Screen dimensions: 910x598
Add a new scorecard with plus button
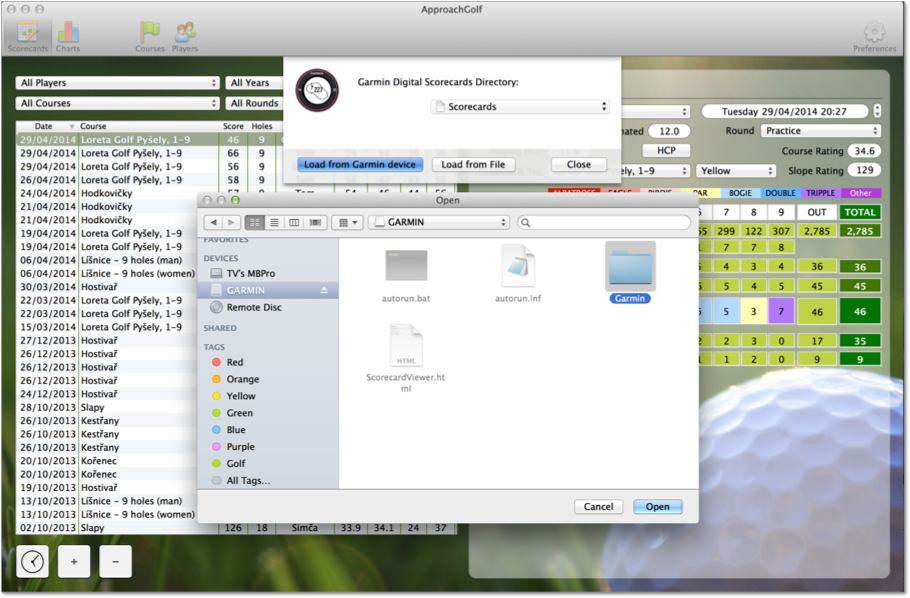tap(74, 561)
